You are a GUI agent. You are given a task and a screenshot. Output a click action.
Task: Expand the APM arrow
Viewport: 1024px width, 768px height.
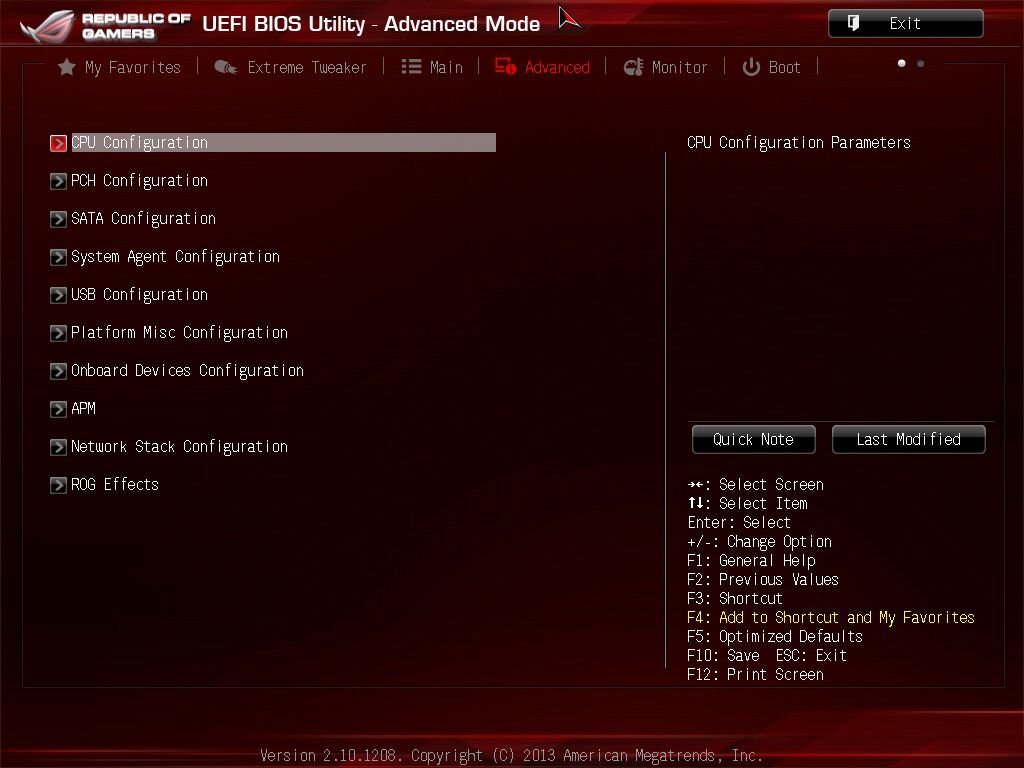click(x=58, y=409)
